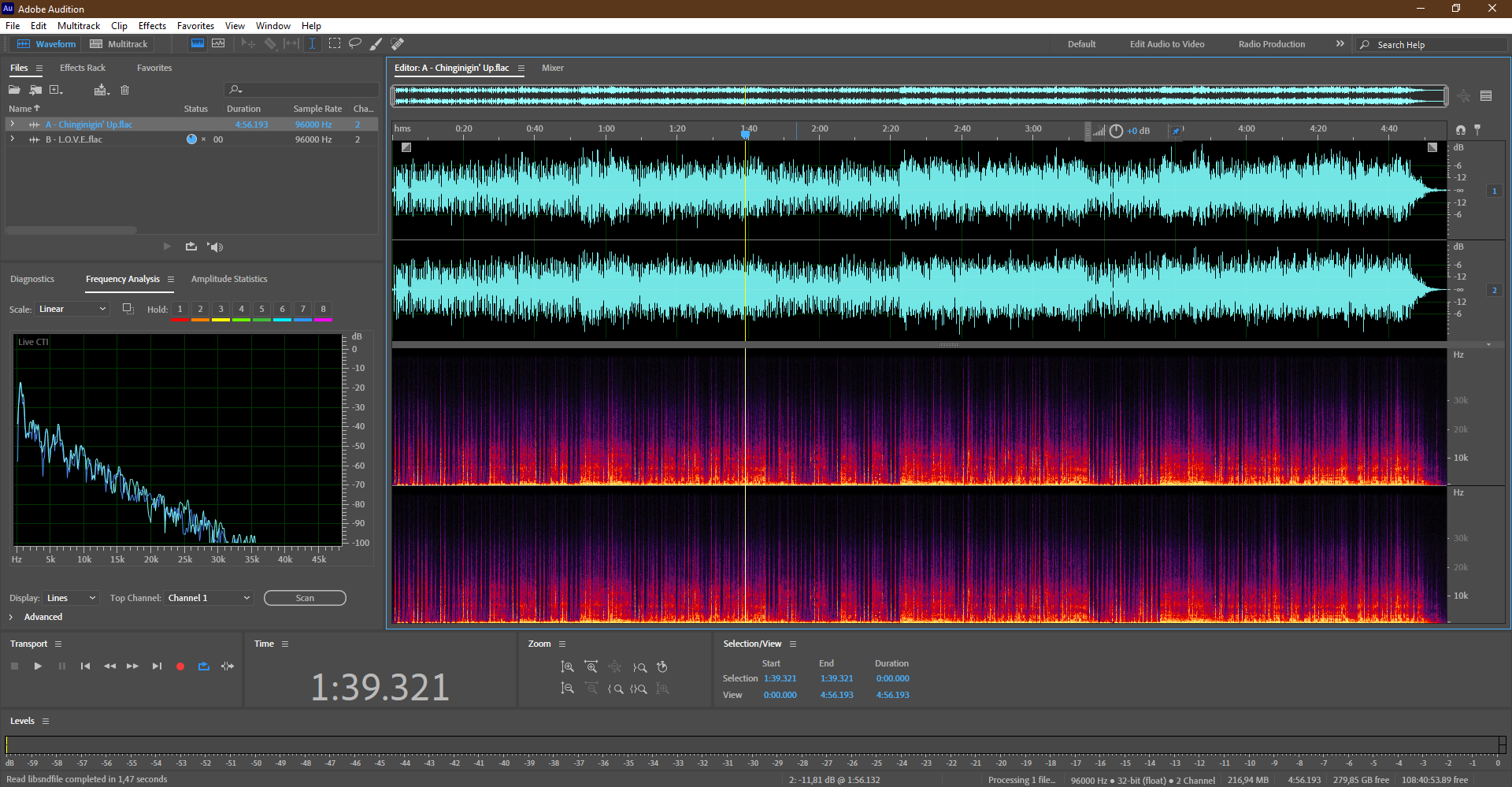Click trash icon to close selected file
Viewport: 1512px width, 787px height.
tap(124, 90)
